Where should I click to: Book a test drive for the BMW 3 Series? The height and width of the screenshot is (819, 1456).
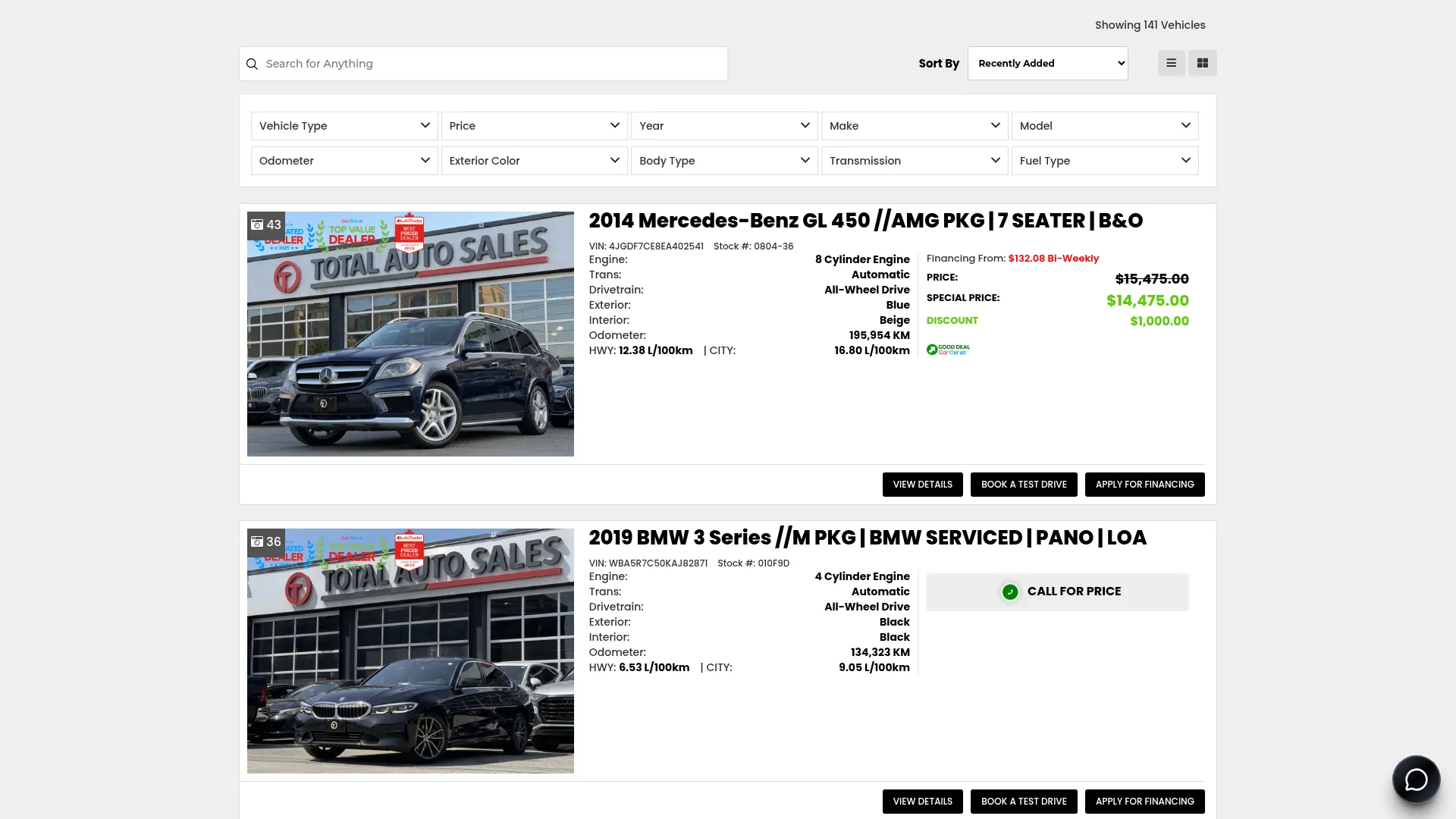point(1024,802)
